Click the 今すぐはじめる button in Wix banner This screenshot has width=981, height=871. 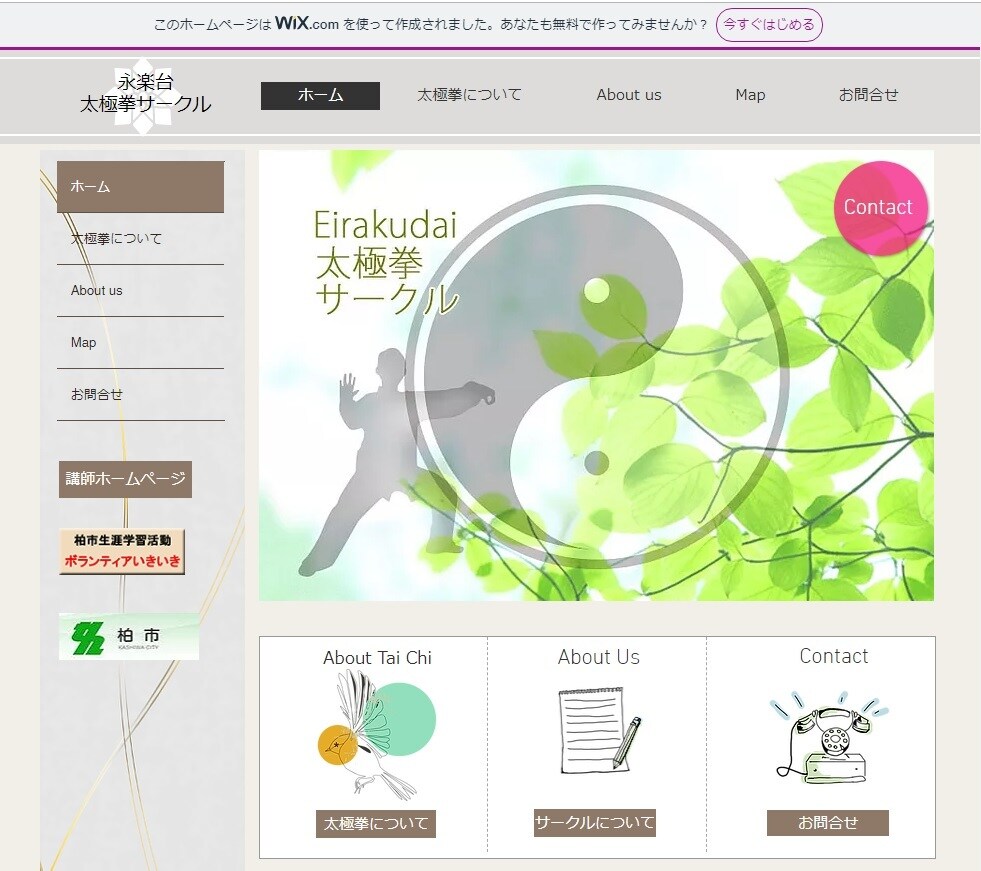point(769,24)
